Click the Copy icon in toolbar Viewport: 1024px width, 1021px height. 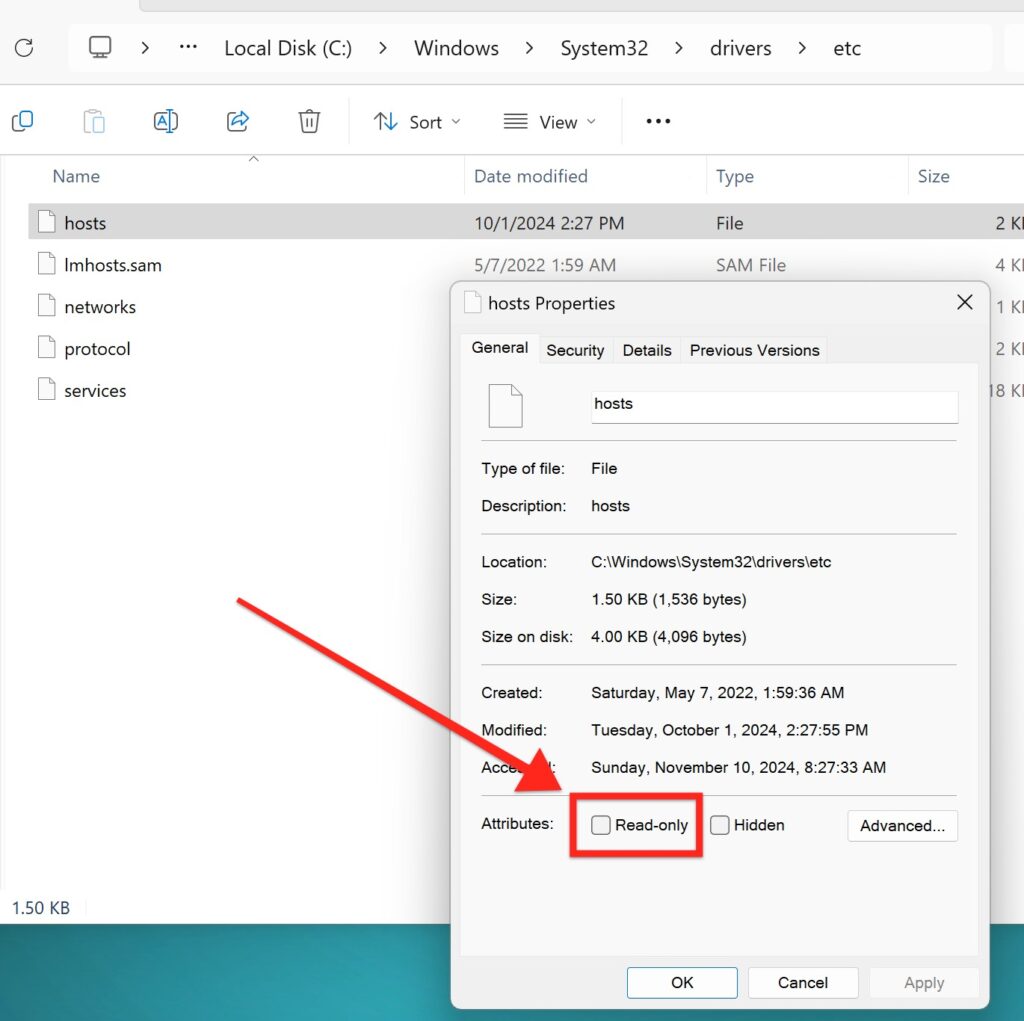23,121
